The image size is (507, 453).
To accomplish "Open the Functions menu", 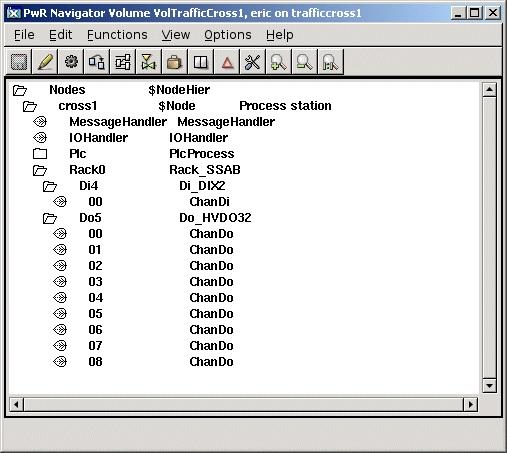I will 117,35.
